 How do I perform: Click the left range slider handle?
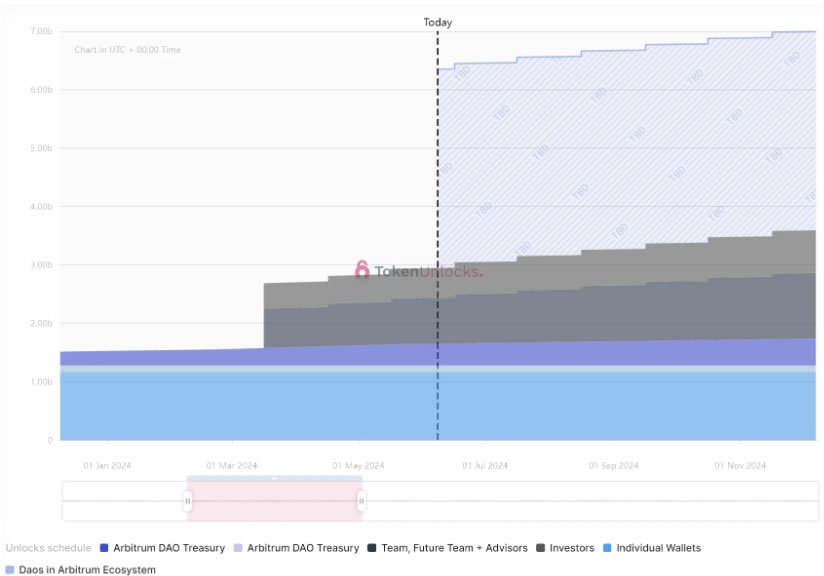188,501
